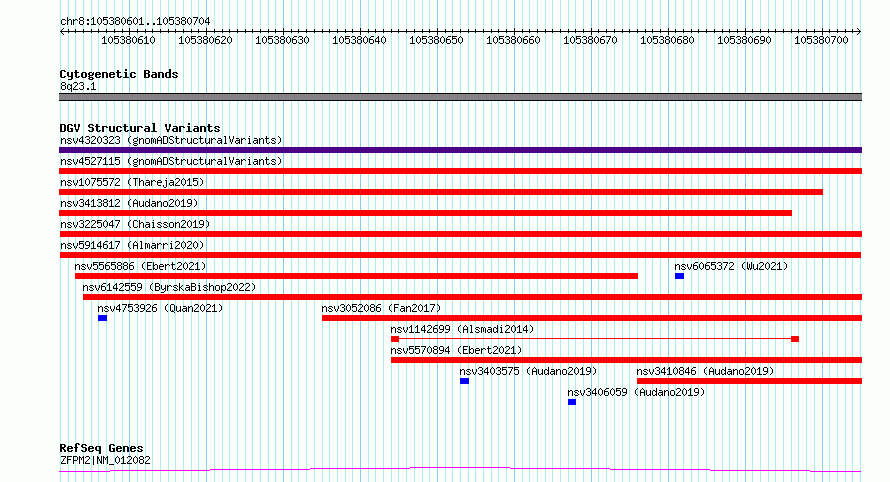Click ruler position 105380610

click(128, 40)
